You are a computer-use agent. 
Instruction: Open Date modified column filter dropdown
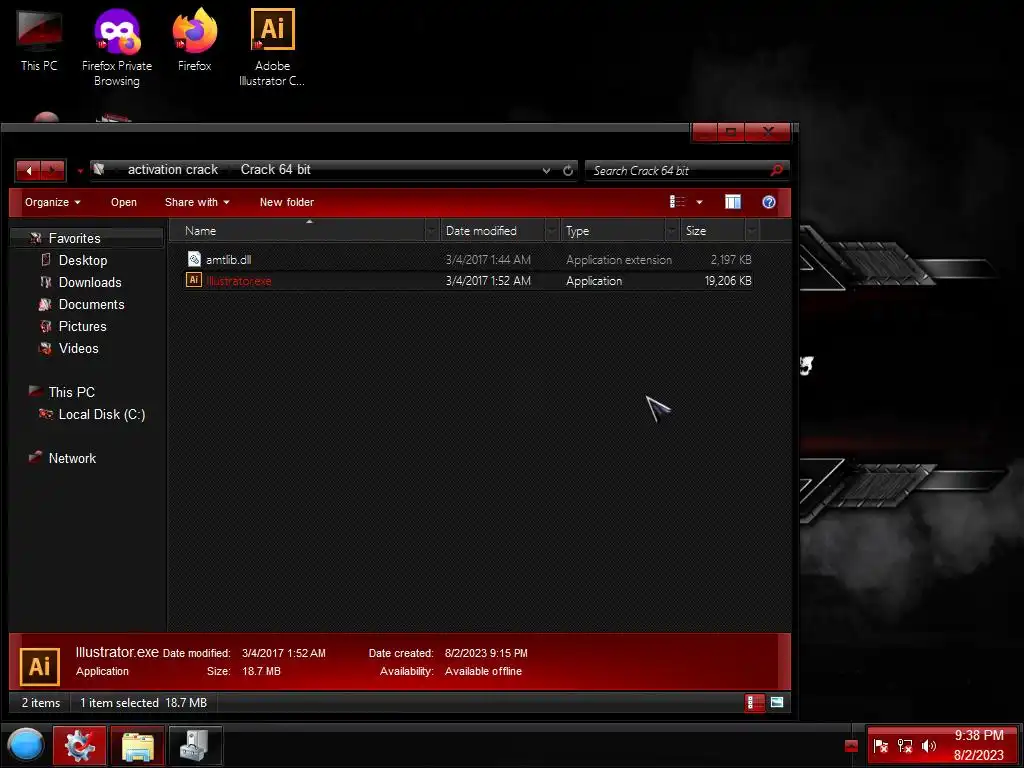pyautogui.click(x=552, y=231)
